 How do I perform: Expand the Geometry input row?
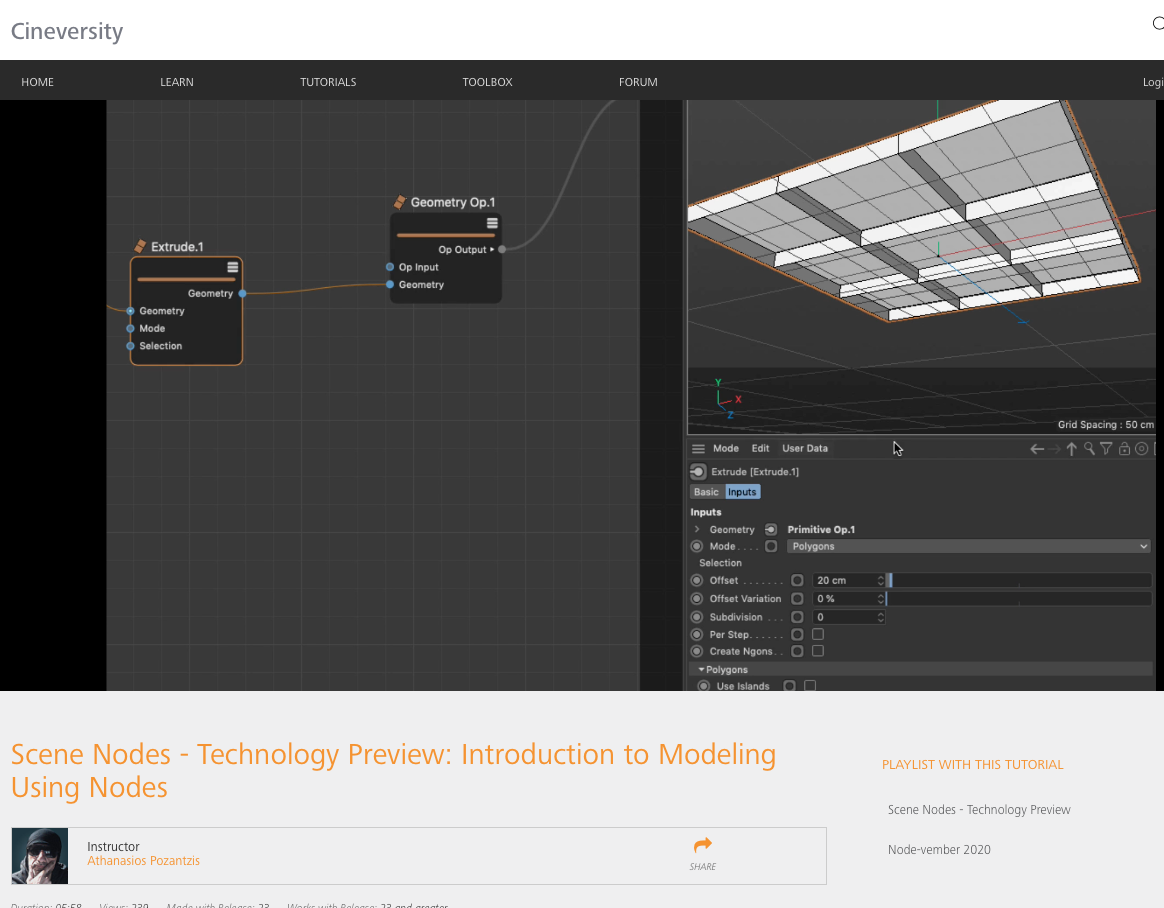tap(697, 529)
